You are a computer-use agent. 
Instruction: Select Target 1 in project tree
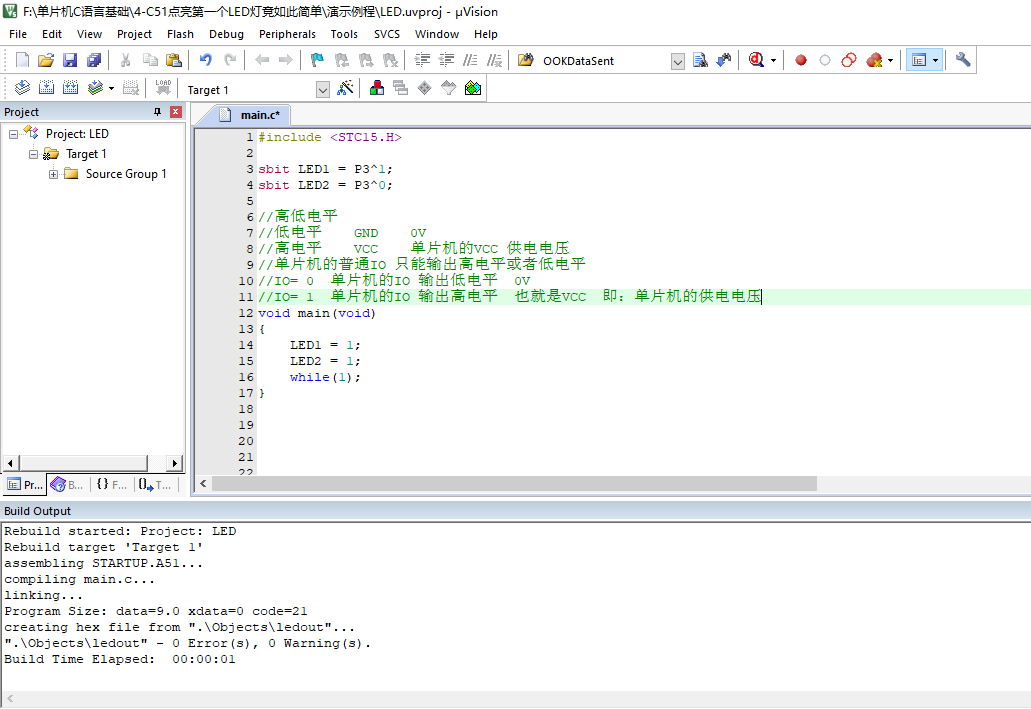tap(86, 154)
